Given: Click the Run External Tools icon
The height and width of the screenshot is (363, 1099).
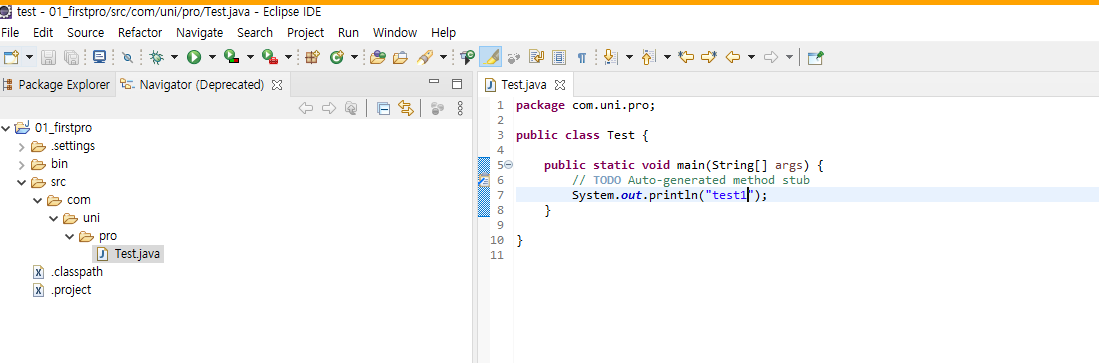Looking at the screenshot, I should (270, 57).
